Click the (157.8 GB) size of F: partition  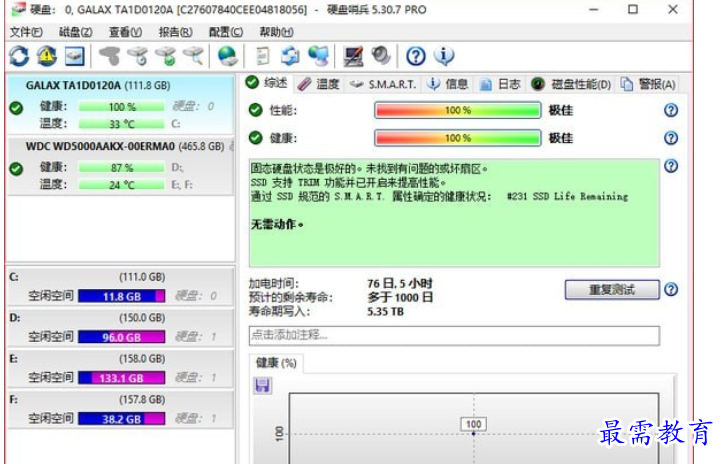click(142, 400)
